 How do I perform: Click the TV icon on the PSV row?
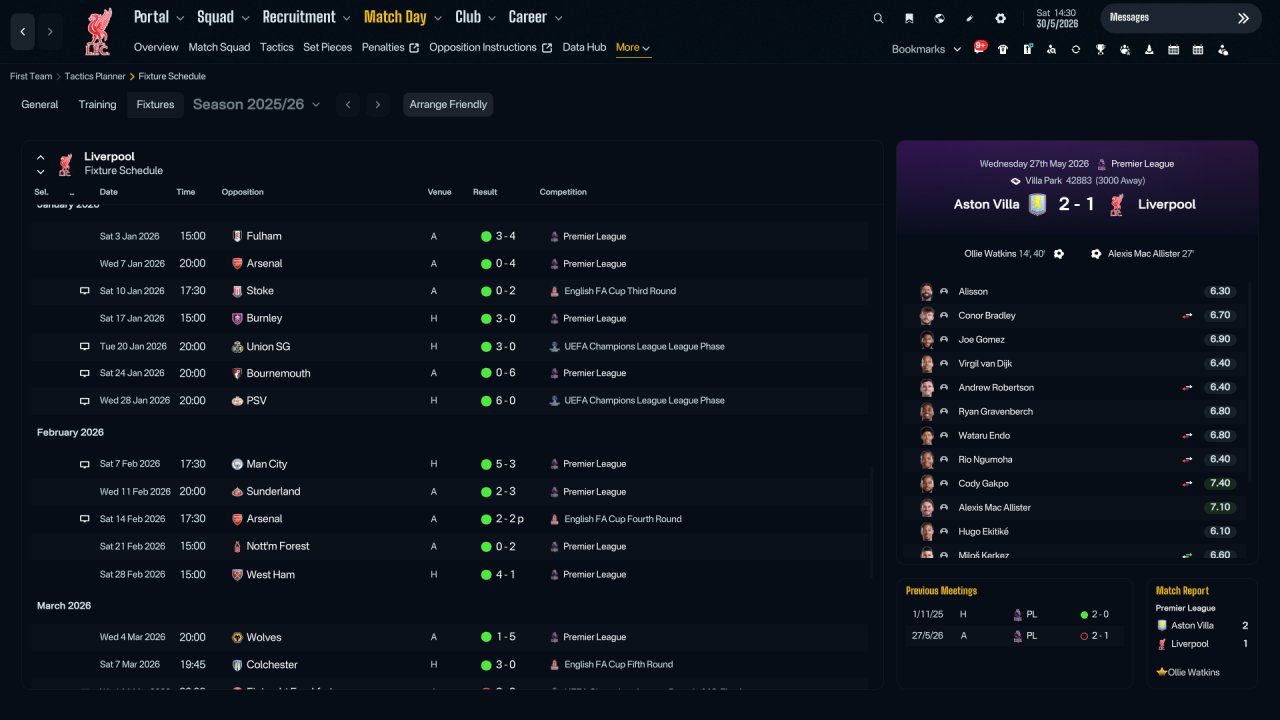[x=85, y=401]
